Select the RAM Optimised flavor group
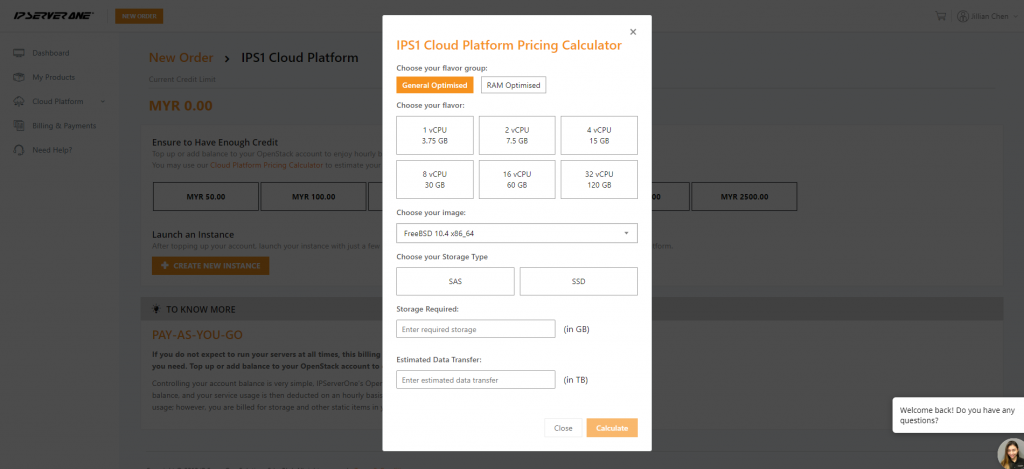1024x469 pixels. [x=513, y=86]
